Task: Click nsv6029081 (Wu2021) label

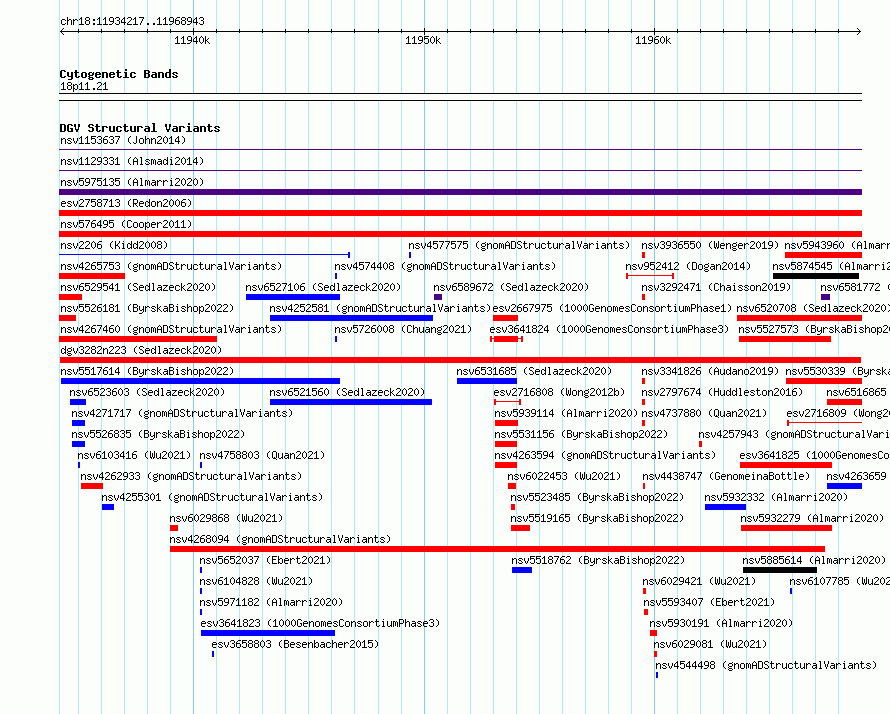Action: click(710, 644)
